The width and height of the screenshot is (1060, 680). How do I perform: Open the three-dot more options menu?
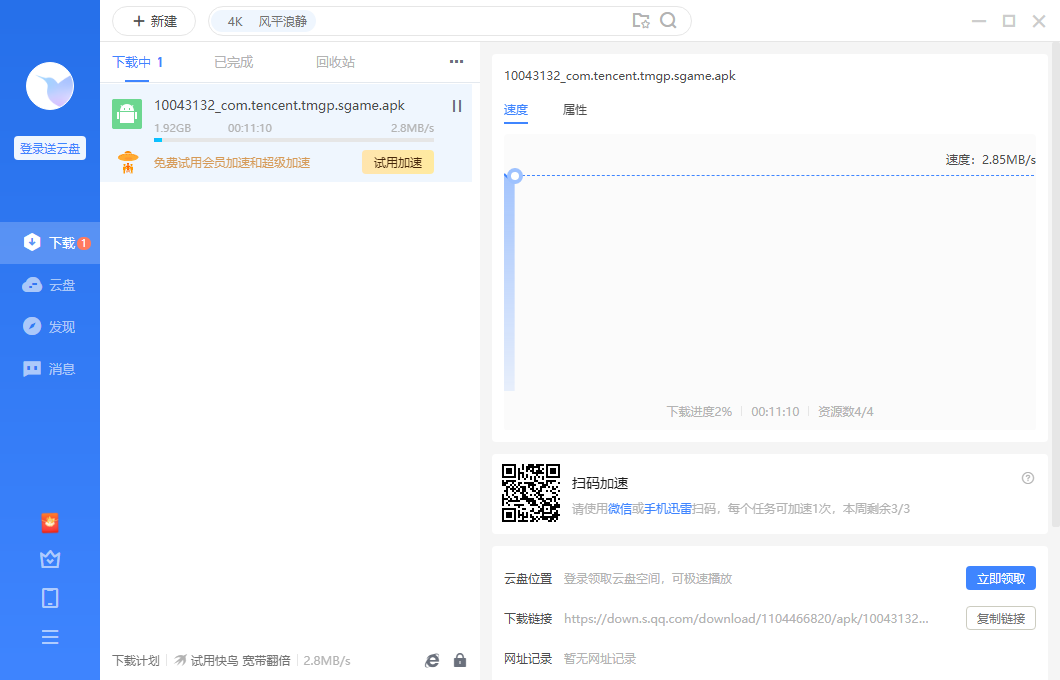(456, 62)
